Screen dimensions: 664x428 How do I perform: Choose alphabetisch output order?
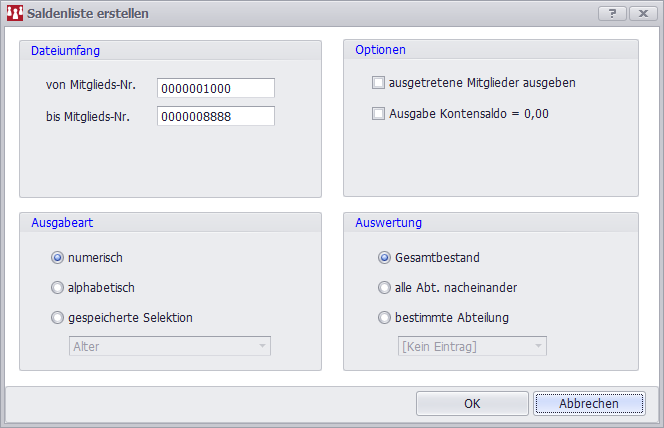pos(57,288)
